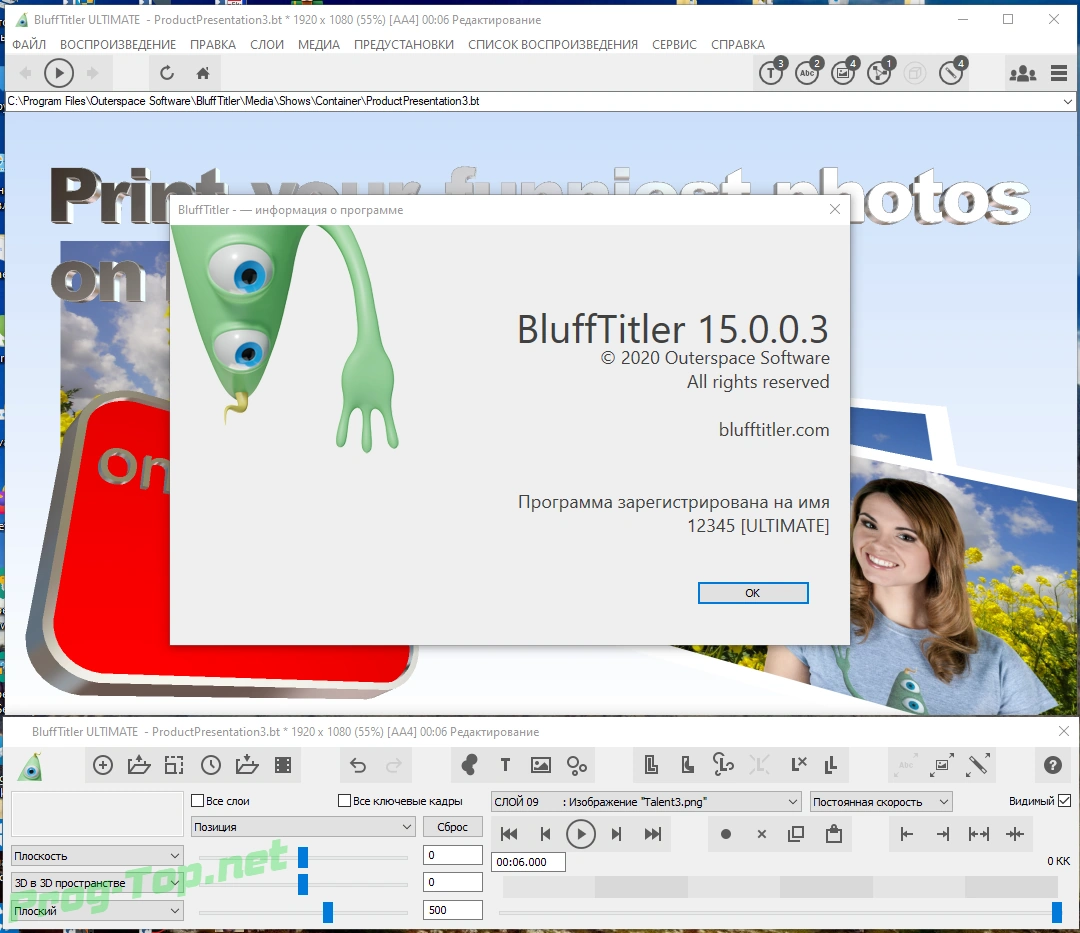Close the bottom tool window
Viewport: 1080px width, 933px height.
1063,731
